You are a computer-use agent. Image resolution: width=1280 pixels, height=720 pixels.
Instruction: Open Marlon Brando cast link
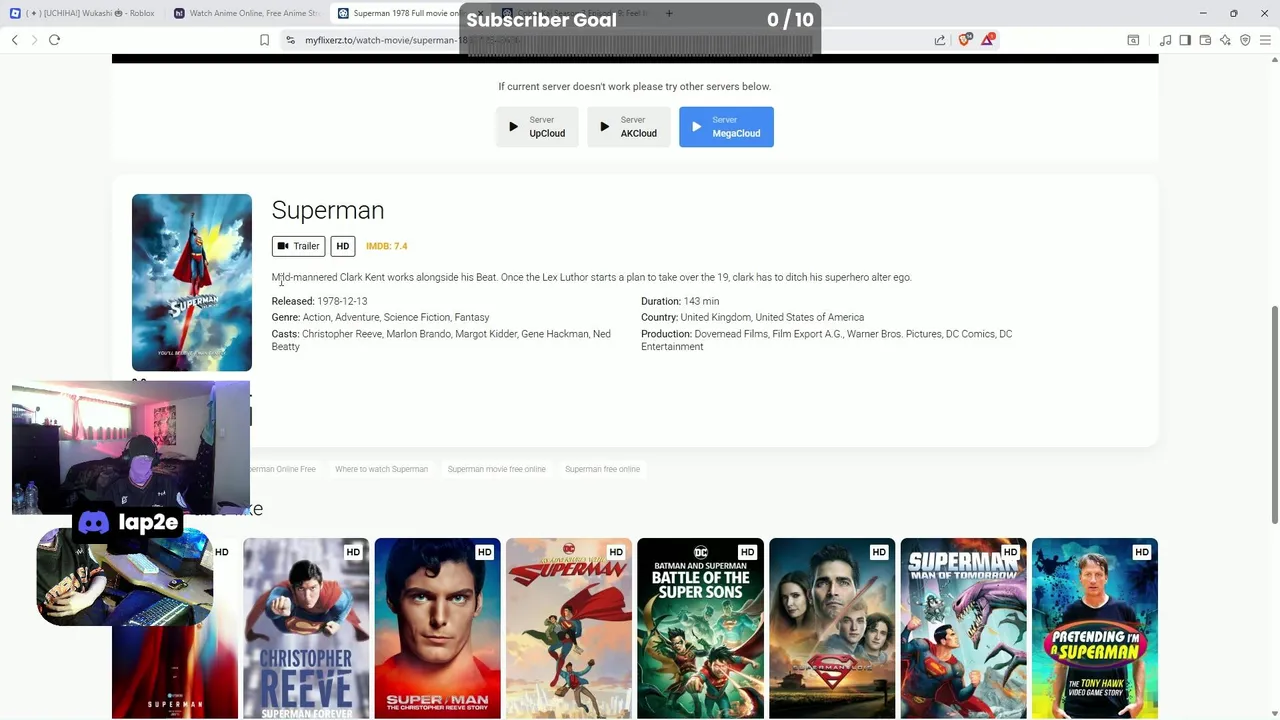tap(418, 334)
